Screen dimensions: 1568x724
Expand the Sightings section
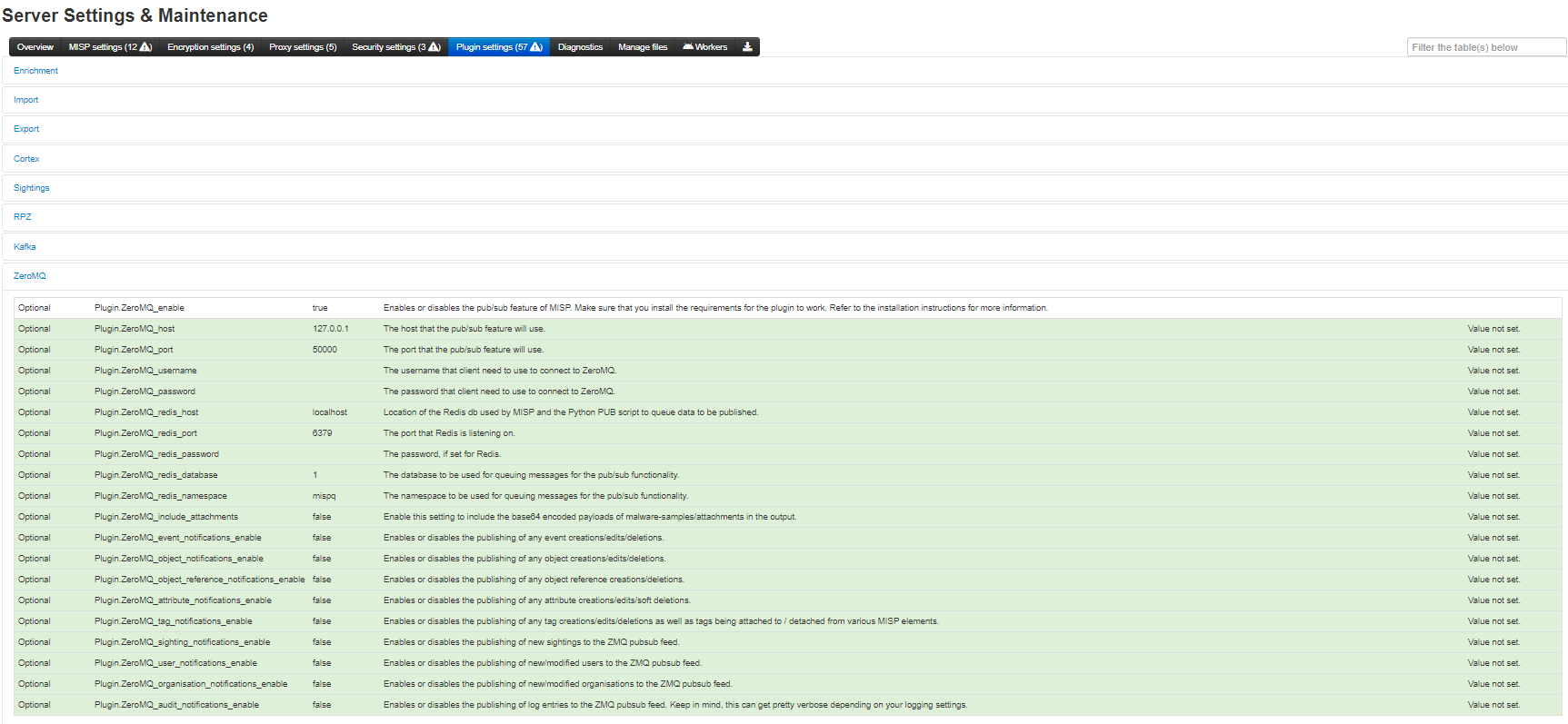click(x=32, y=188)
